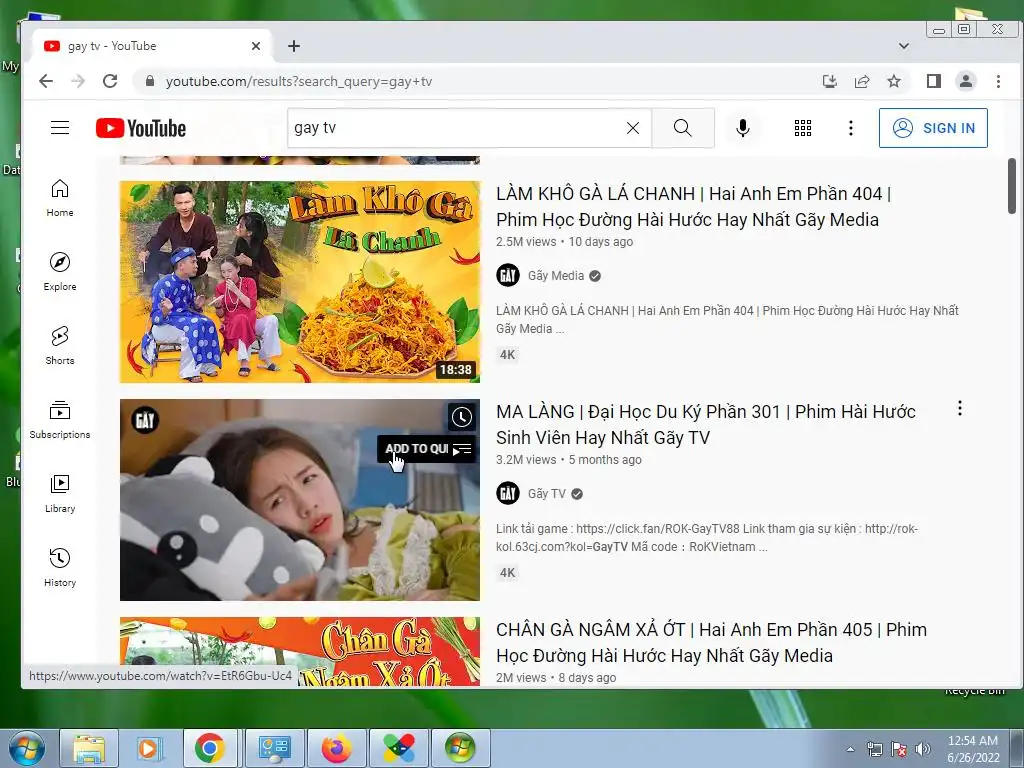The width and height of the screenshot is (1024, 768).
Task: Open the MA LÀNG video's three-dot menu
Action: point(959,409)
